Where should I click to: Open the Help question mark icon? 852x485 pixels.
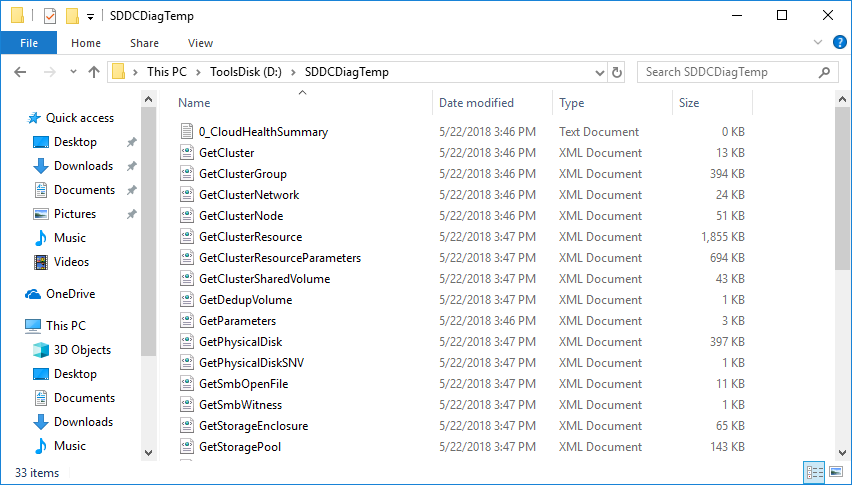point(840,42)
